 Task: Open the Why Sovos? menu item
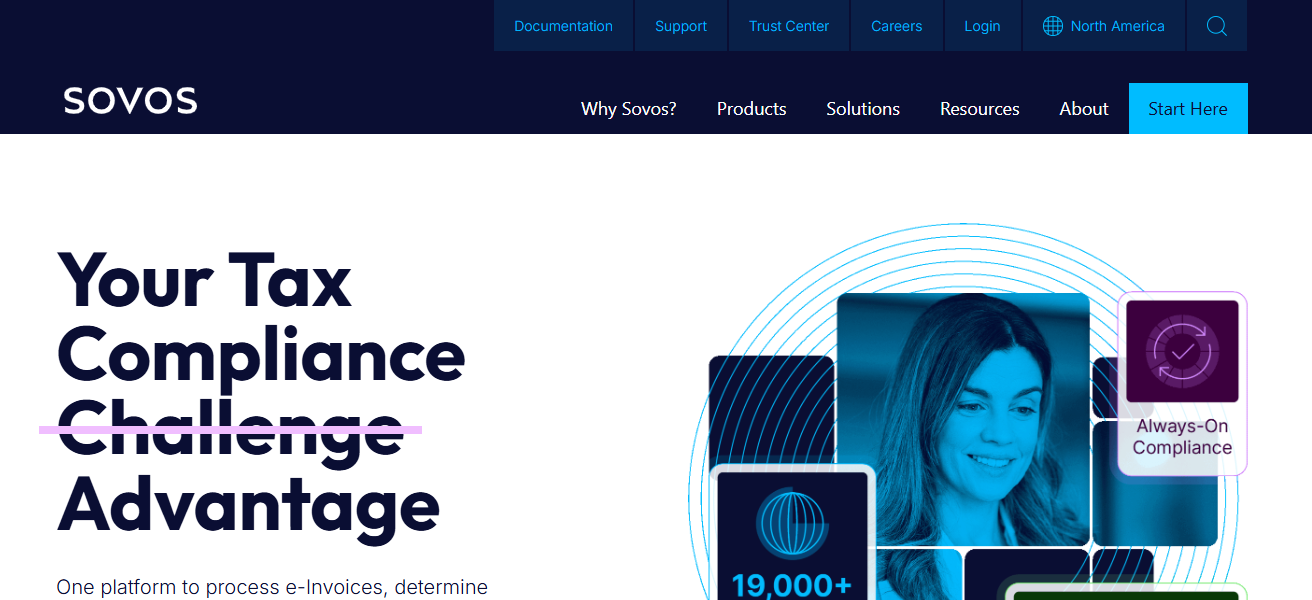(628, 108)
